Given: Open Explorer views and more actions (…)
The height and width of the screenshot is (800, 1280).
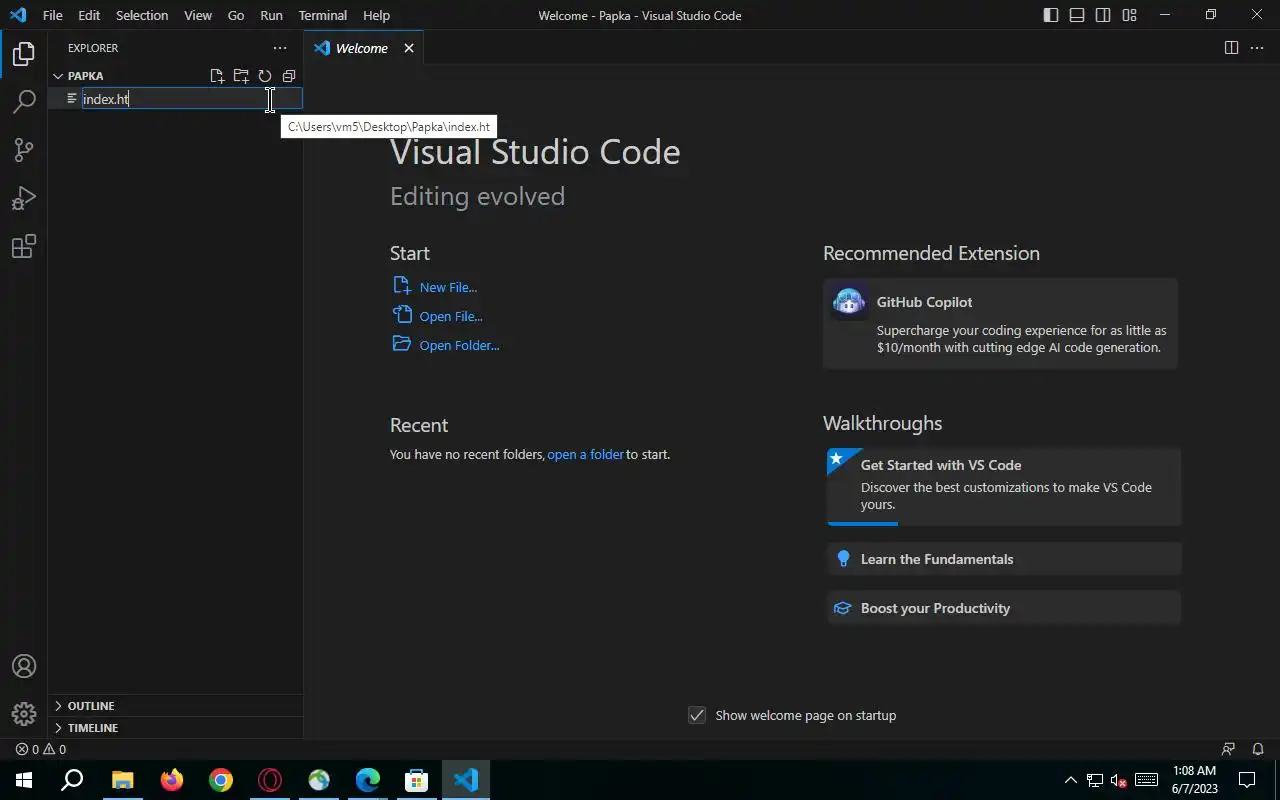Looking at the screenshot, I should pyautogui.click(x=280, y=48).
